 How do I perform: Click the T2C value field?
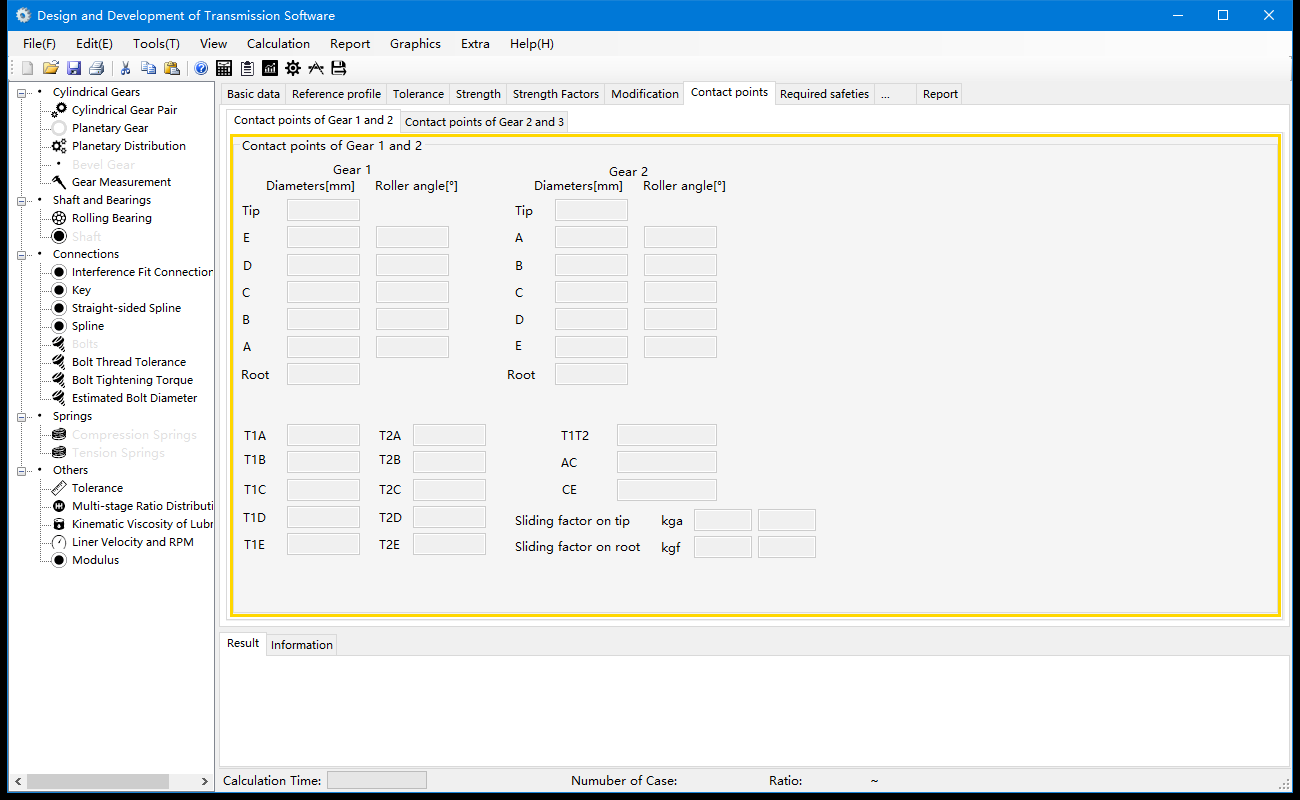click(x=449, y=489)
